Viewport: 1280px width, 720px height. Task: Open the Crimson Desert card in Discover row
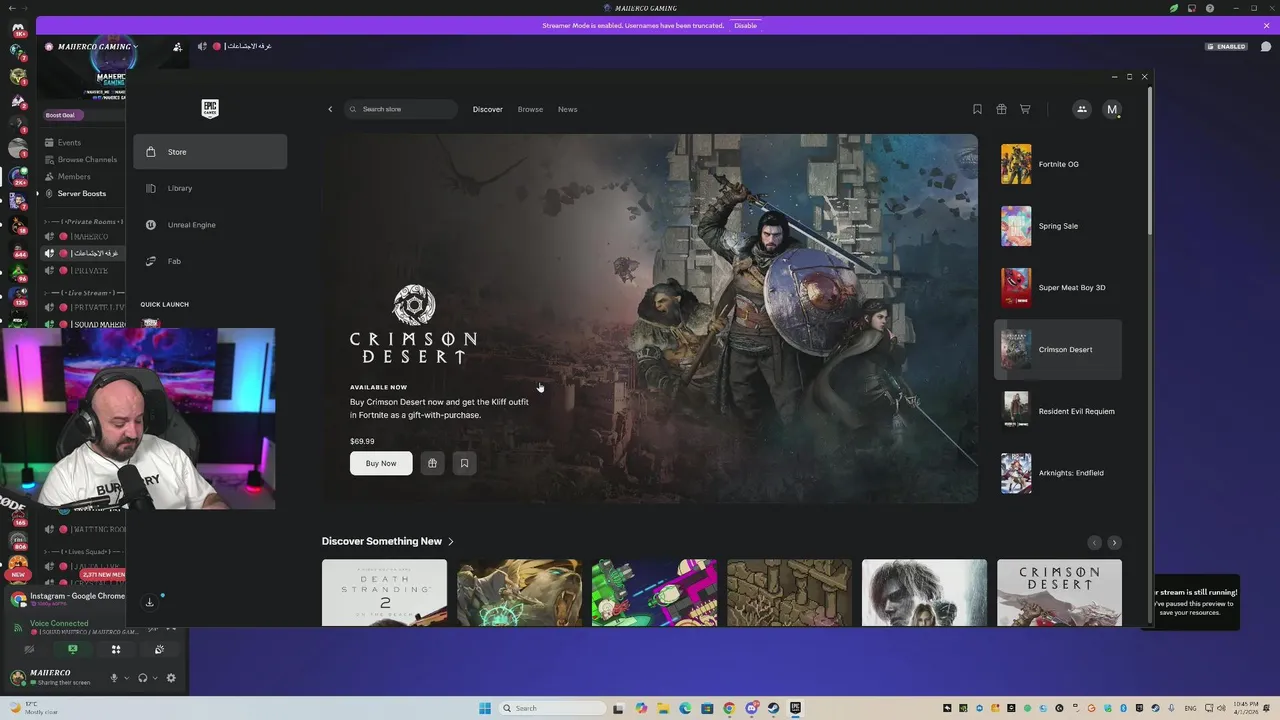[1059, 593]
